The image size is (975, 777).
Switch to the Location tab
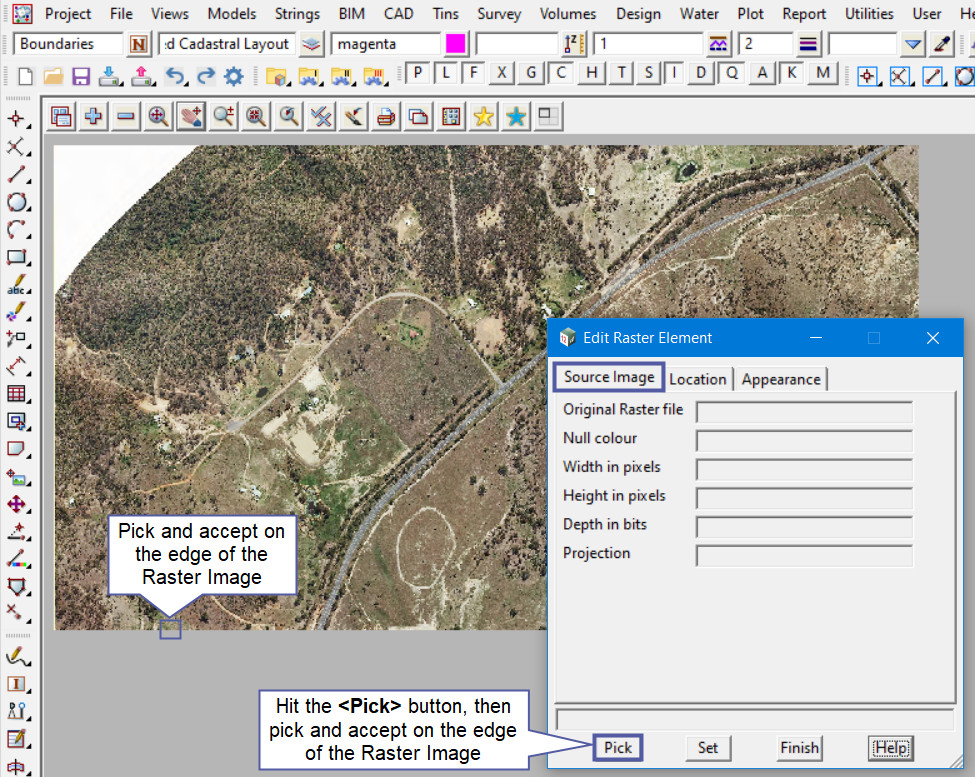(698, 379)
